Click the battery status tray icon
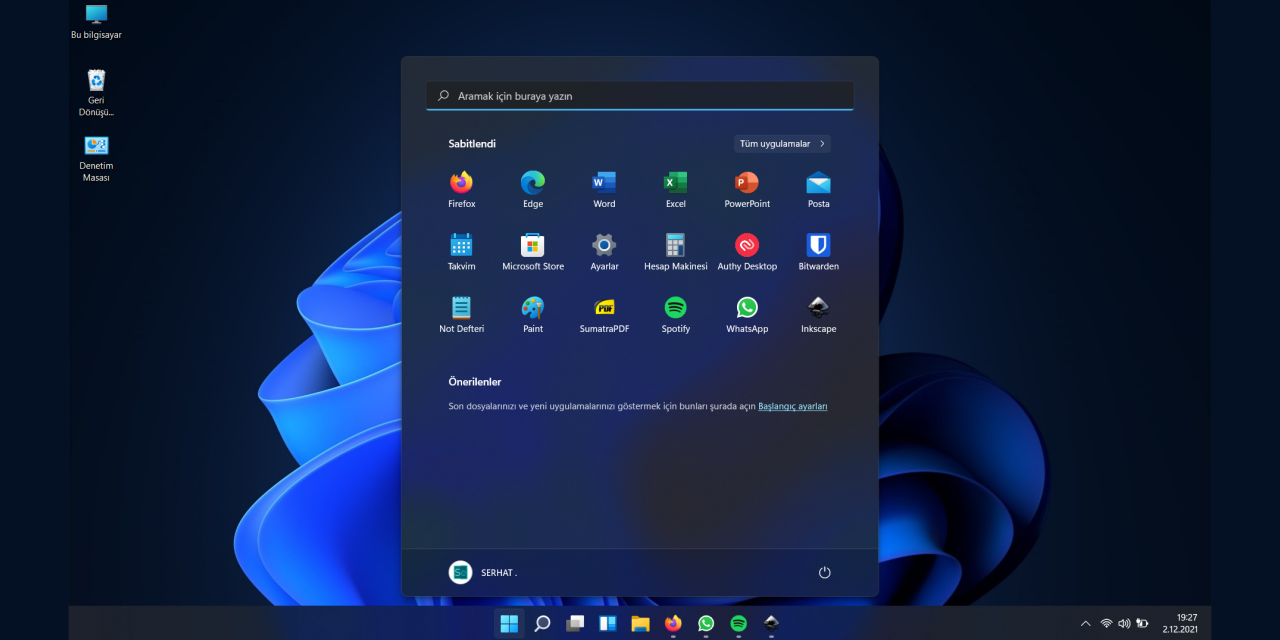This screenshot has width=1280, height=640. [x=1142, y=623]
